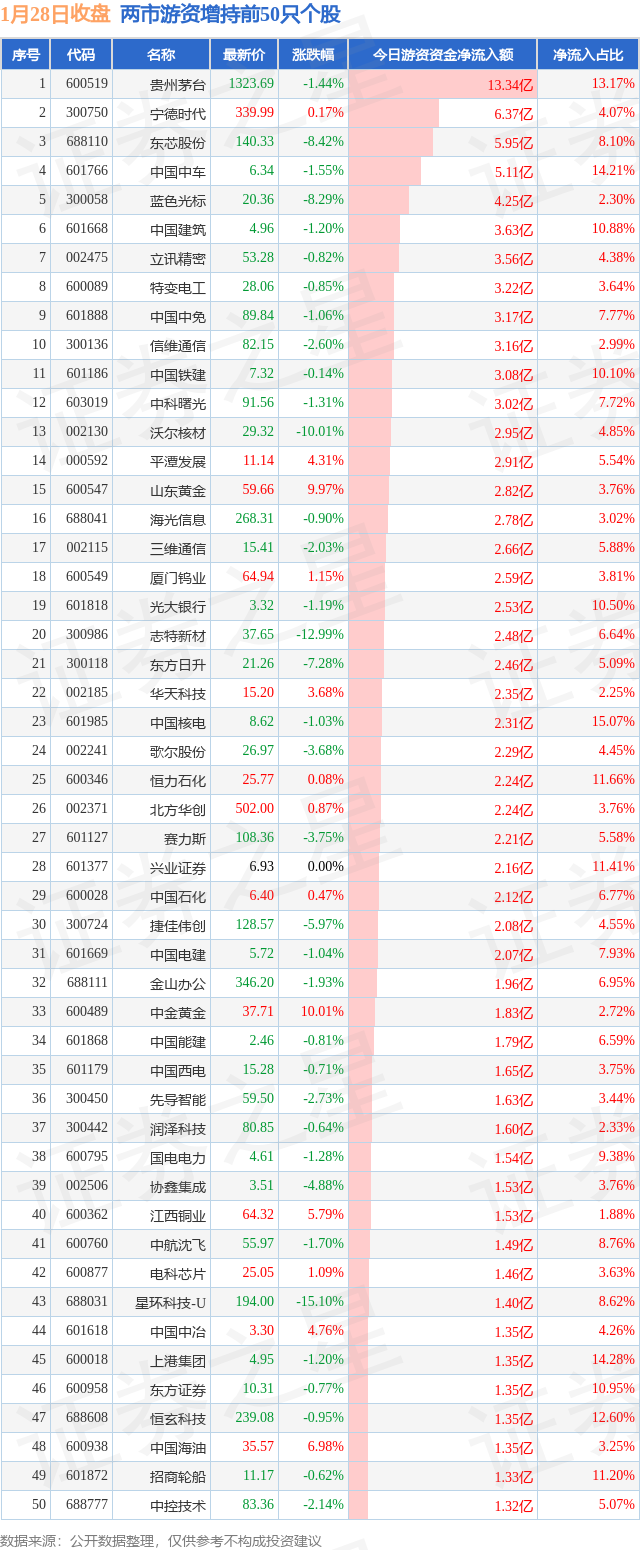Viewport: 640px width, 1550px height.
Task: Click the stock name 东芯股份
Action: point(178,143)
